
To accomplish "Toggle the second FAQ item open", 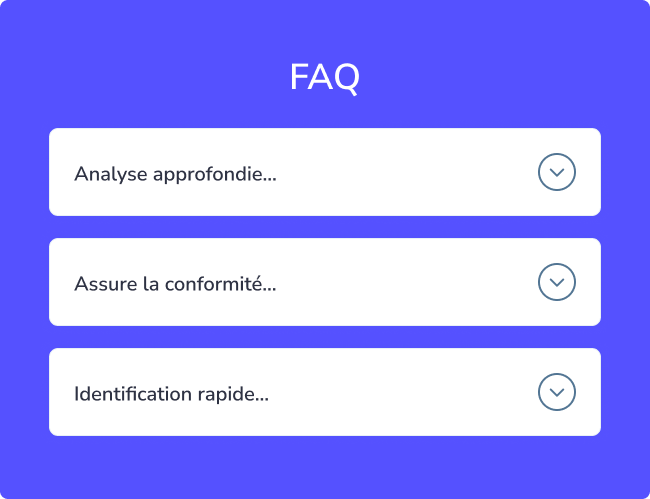I will pyautogui.click(x=557, y=282).
